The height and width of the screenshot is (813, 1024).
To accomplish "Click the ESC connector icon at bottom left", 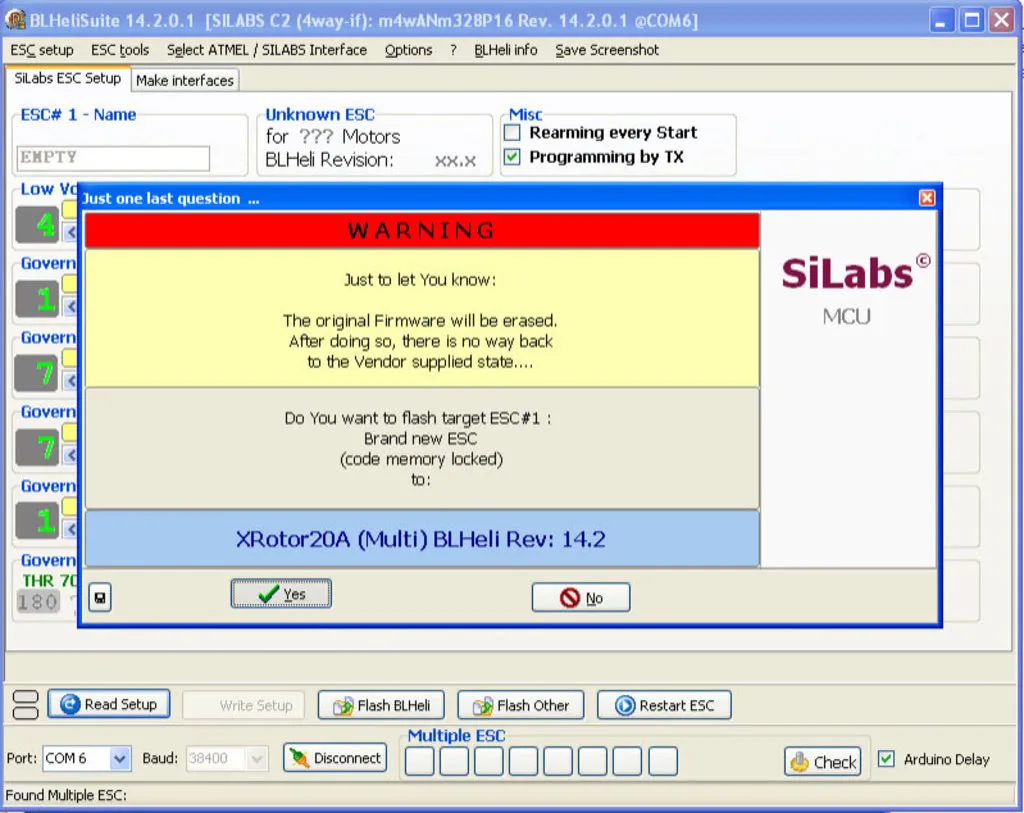I will coord(27,704).
